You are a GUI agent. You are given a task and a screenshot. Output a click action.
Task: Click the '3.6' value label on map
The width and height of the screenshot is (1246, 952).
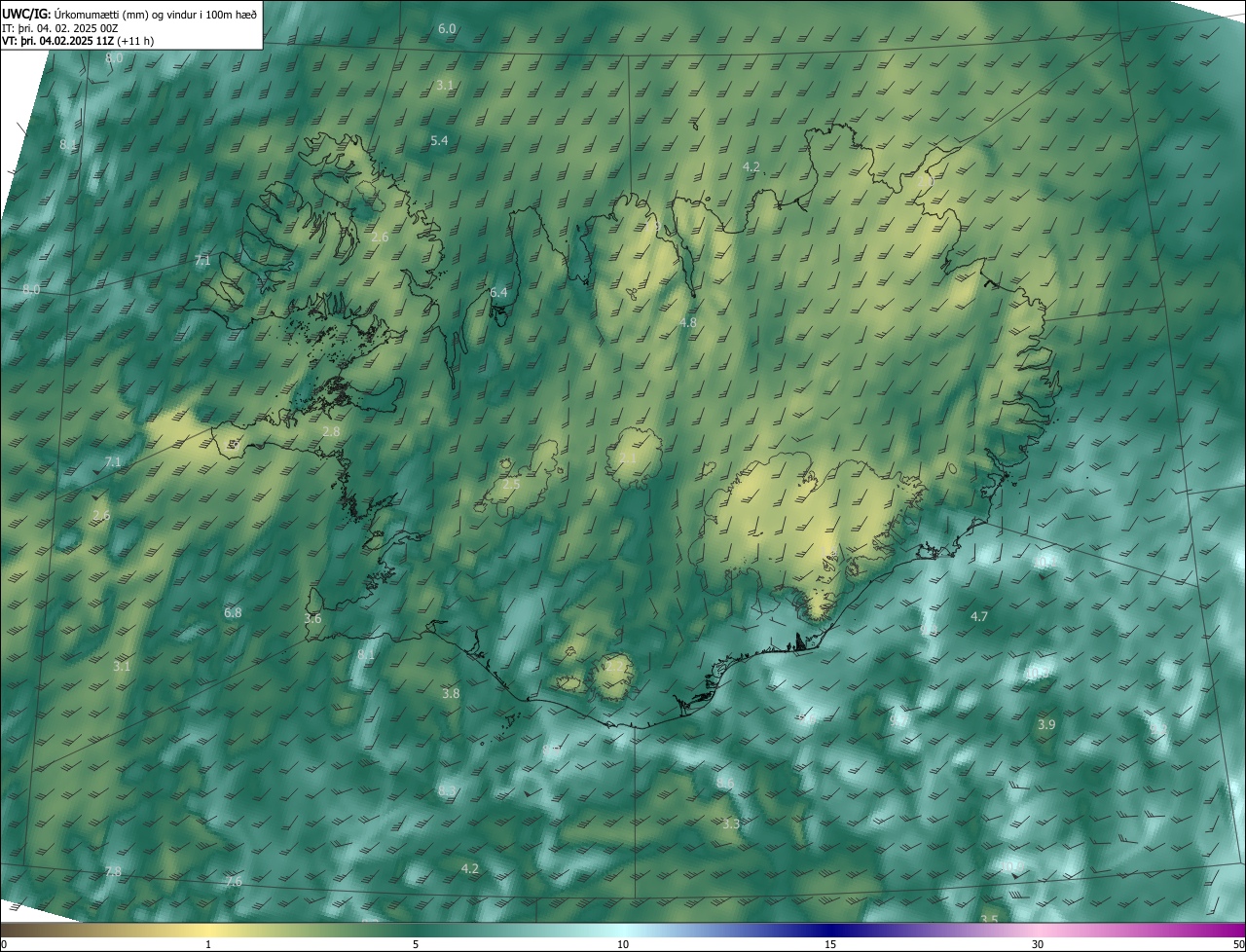coord(312,619)
